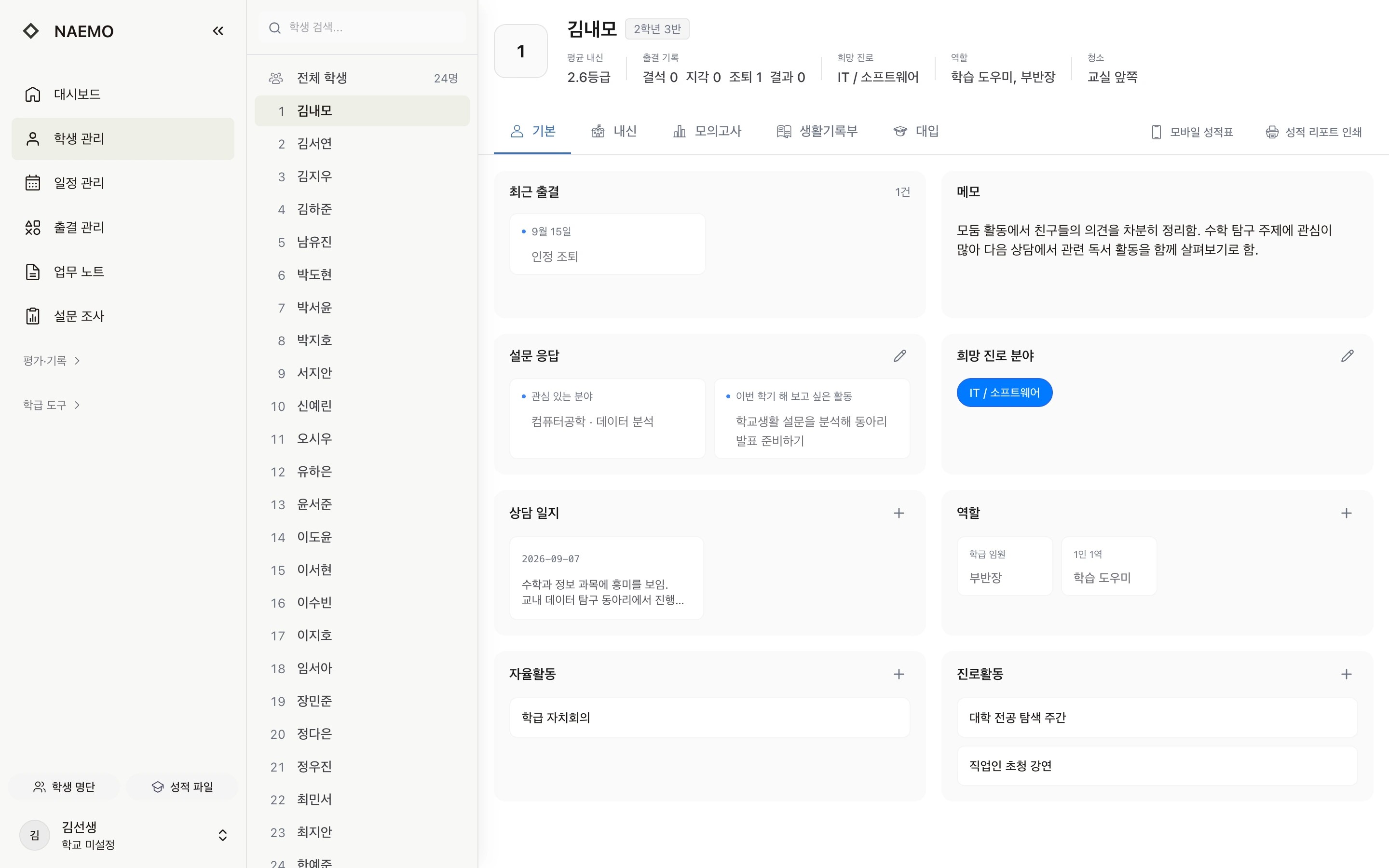Viewport: 1389px width, 868px height.
Task: Select student 신예린 in the list
Action: (362, 406)
